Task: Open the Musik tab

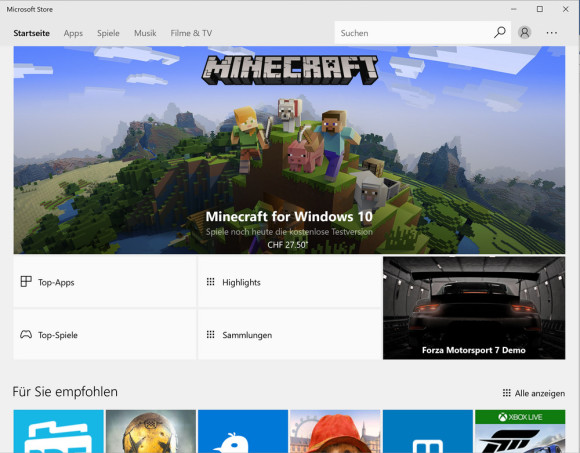Action: pyautogui.click(x=145, y=33)
